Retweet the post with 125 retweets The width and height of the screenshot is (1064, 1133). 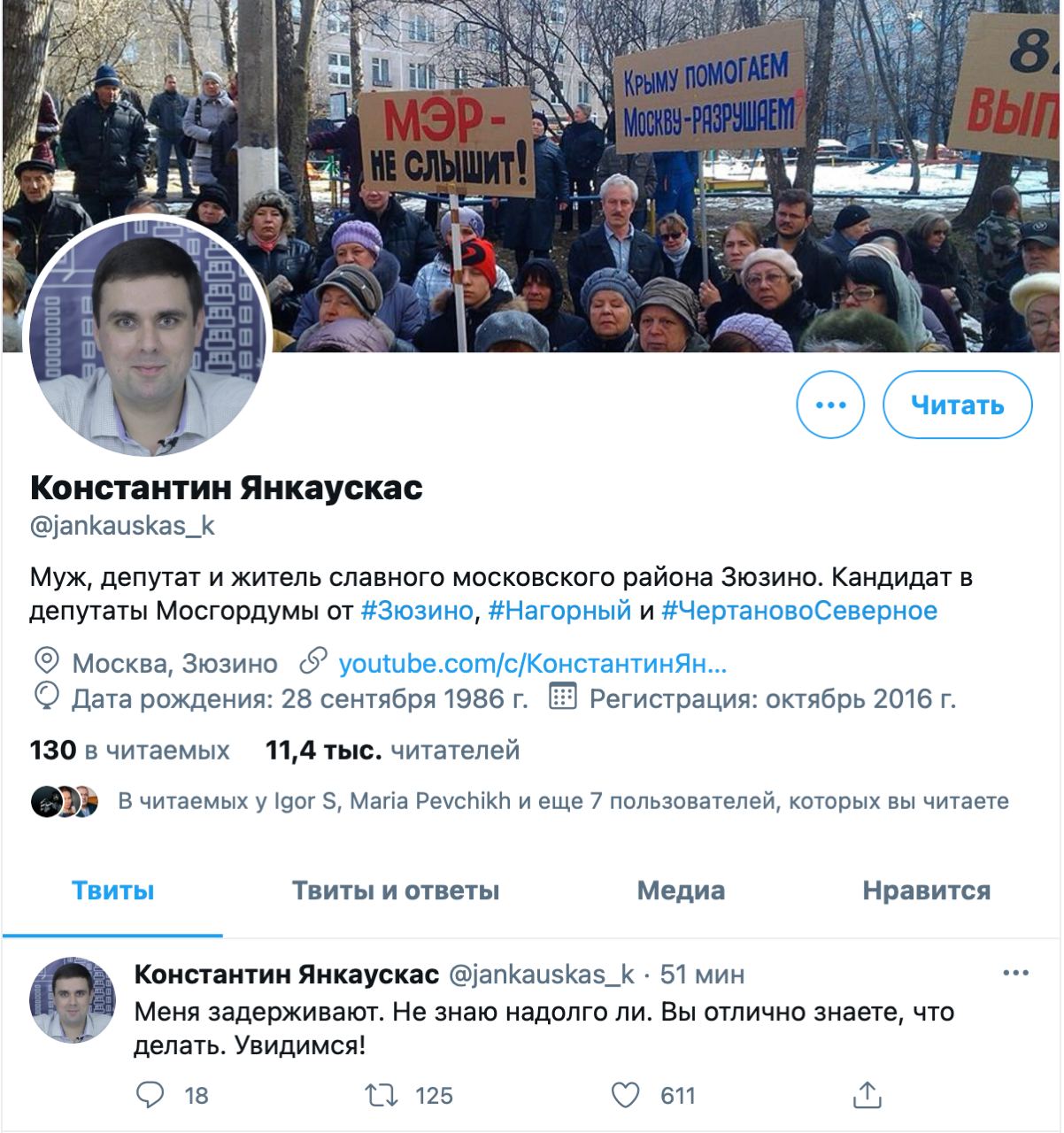382,1095
